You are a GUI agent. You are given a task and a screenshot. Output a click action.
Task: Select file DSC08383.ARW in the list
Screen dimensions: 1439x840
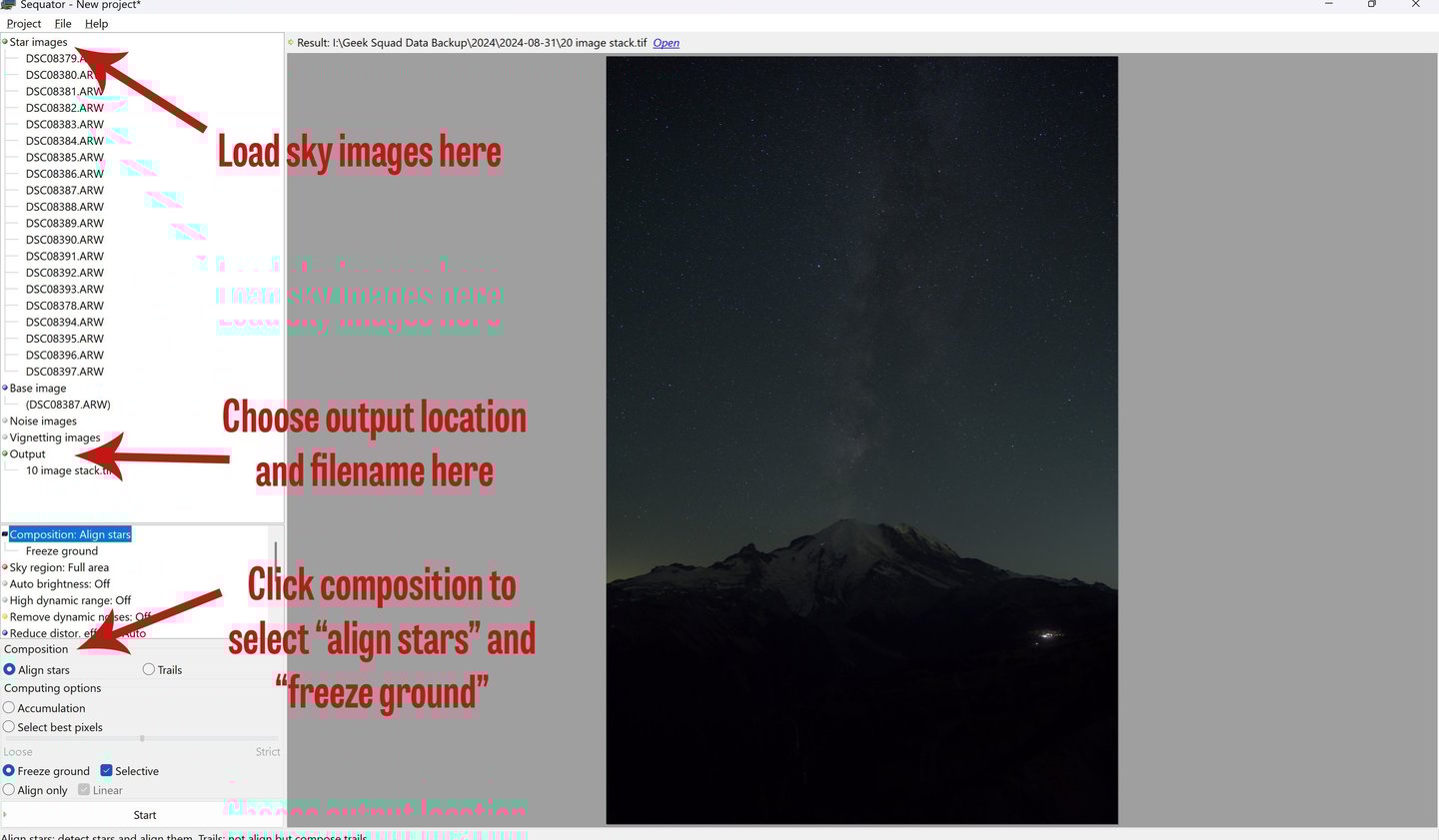(x=65, y=124)
